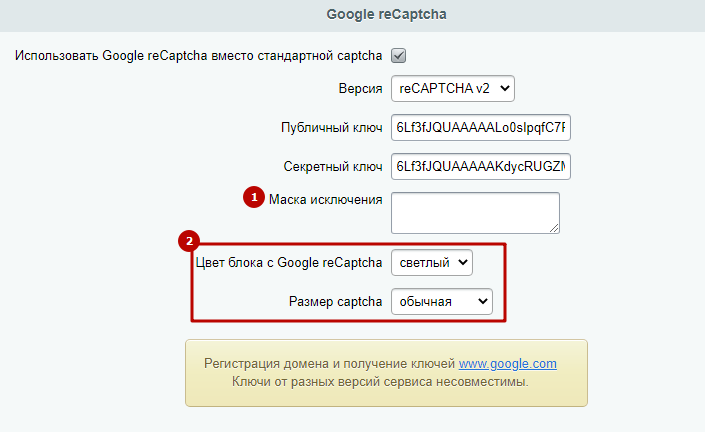This screenshot has width=705, height=432.
Task: Click the note about incompatible keys
Action: point(380,382)
